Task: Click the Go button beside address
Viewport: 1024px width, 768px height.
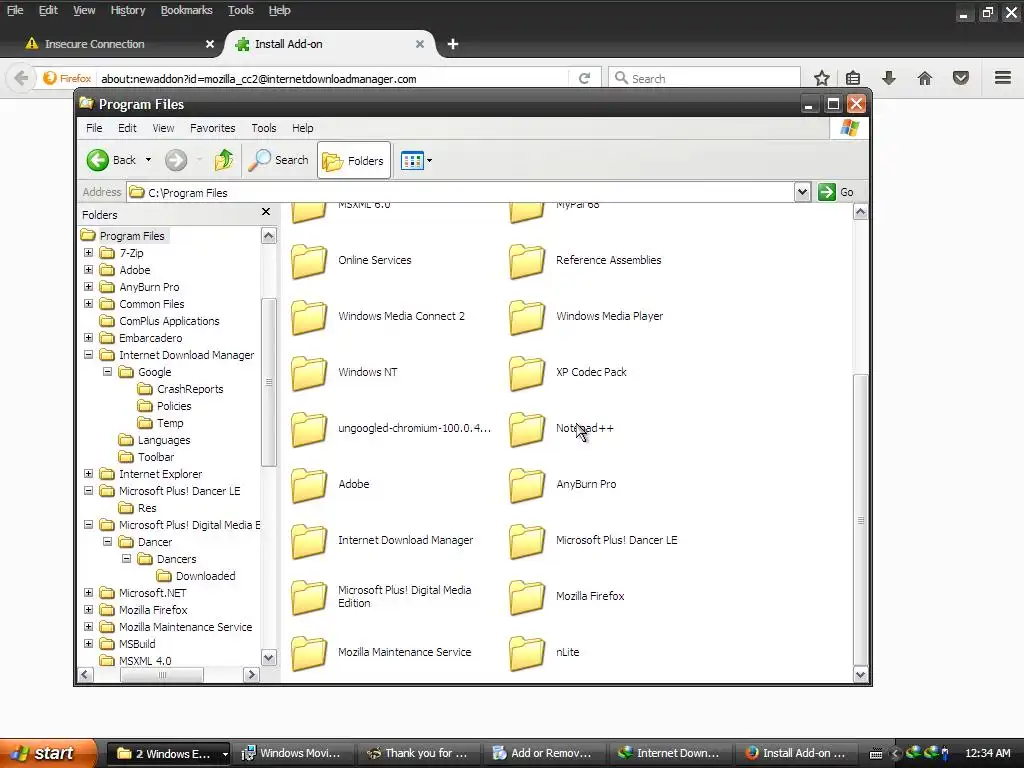Action: (x=837, y=192)
